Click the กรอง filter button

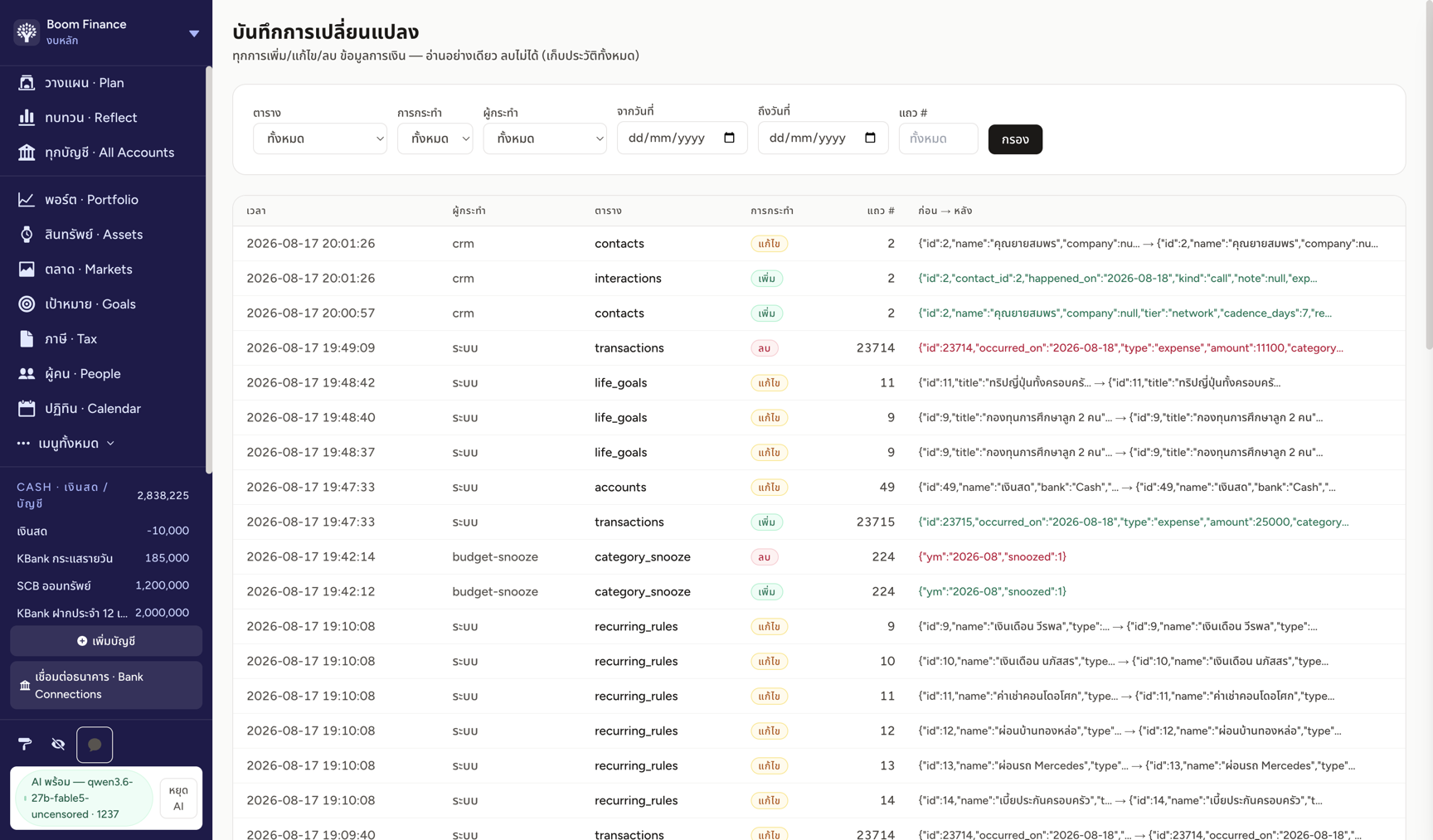click(x=1015, y=138)
